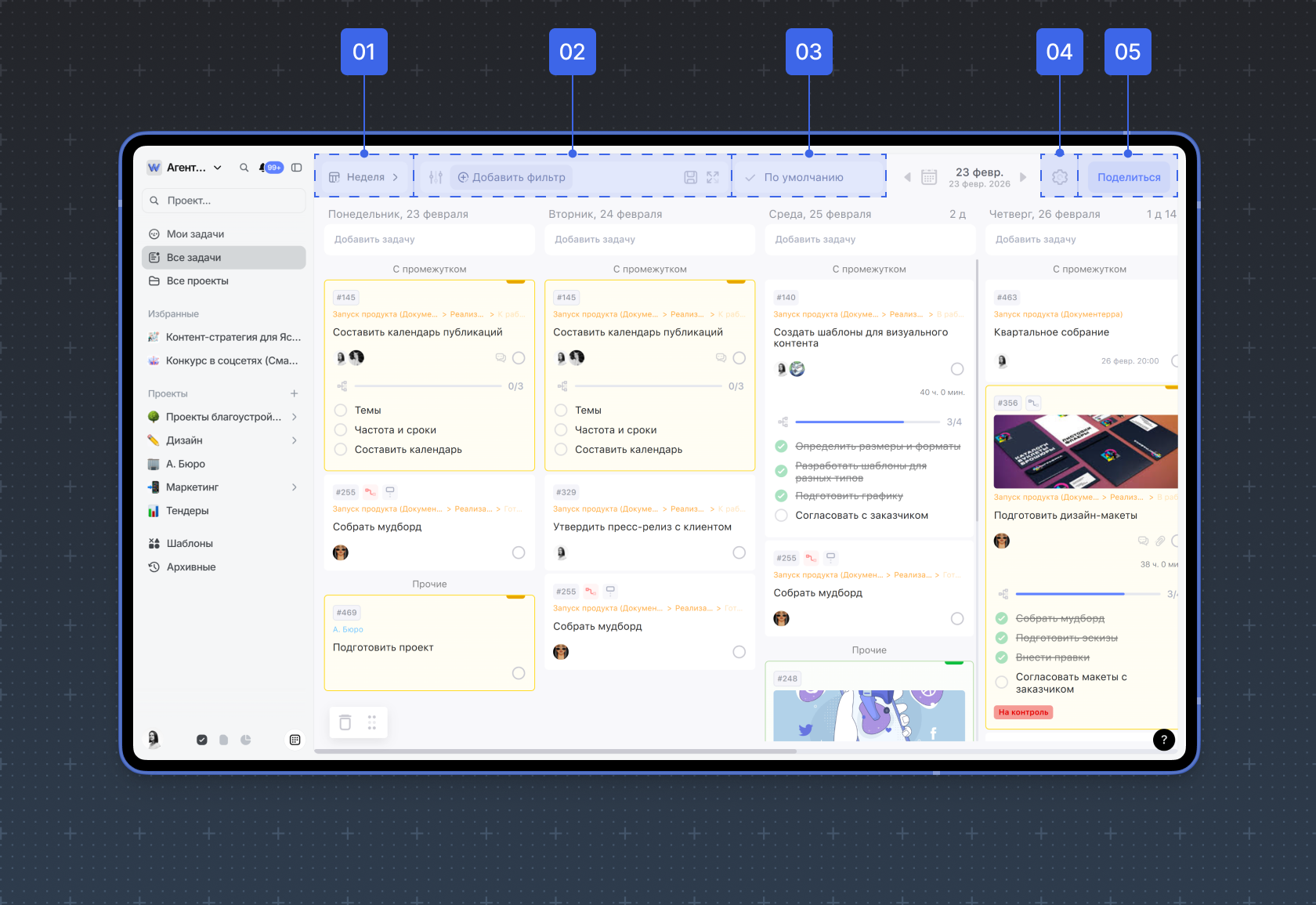Click the 'Поделиться' button
Viewport: 1316px width, 905px height.
[1129, 177]
